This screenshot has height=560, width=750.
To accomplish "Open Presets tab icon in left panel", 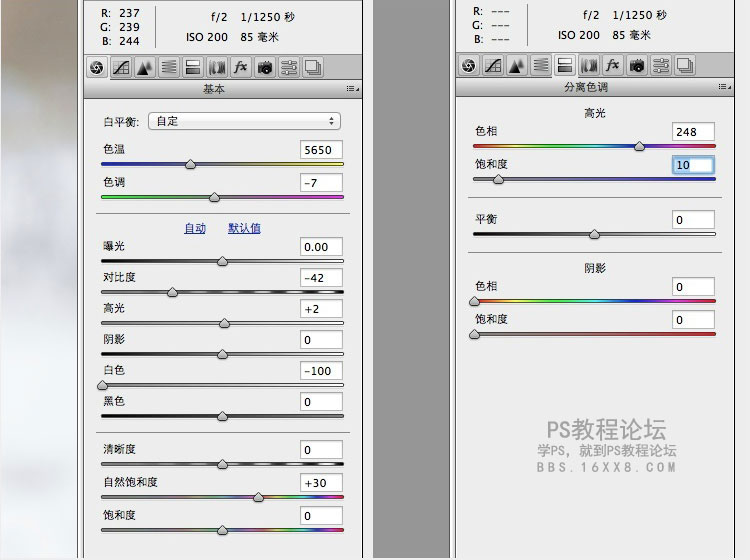I will [x=288, y=67].
